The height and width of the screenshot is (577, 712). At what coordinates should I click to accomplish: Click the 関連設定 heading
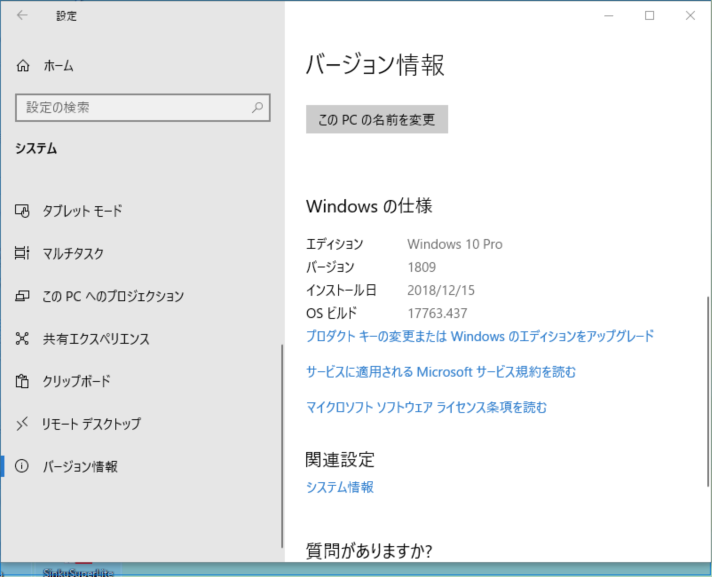(340, 459)
